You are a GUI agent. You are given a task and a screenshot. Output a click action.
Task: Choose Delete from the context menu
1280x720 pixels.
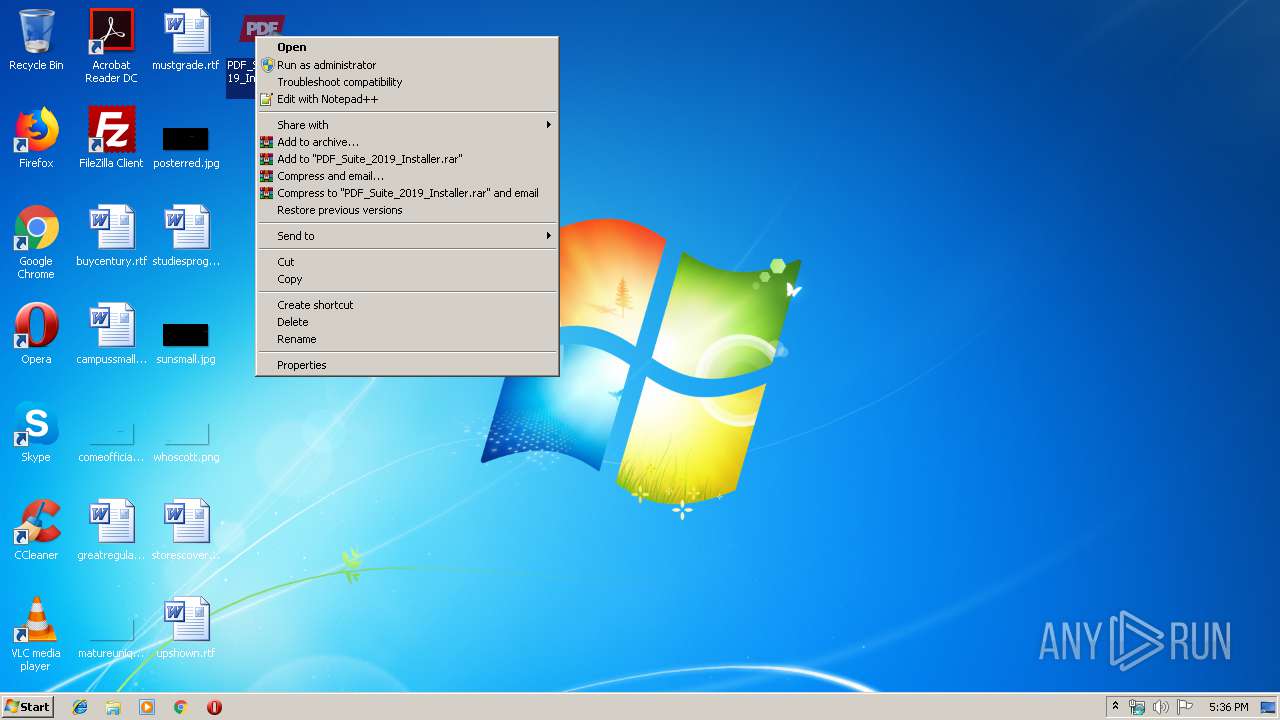(x=407, y=322)
